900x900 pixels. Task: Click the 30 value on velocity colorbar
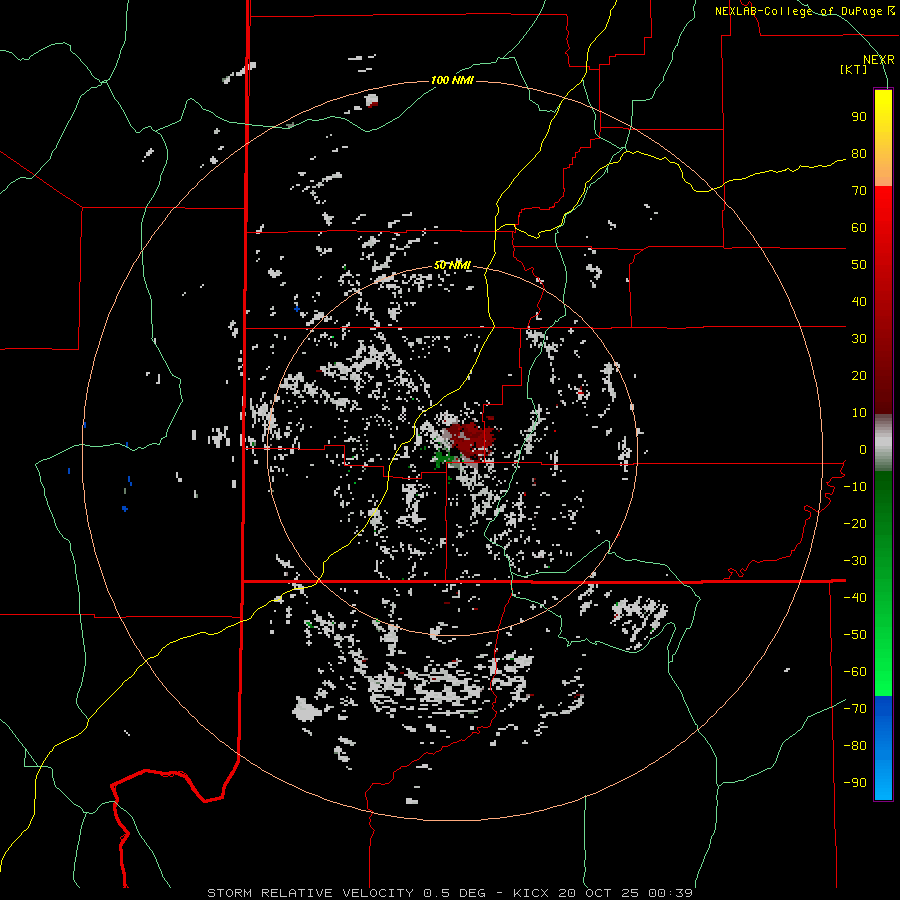coord(859,339)
